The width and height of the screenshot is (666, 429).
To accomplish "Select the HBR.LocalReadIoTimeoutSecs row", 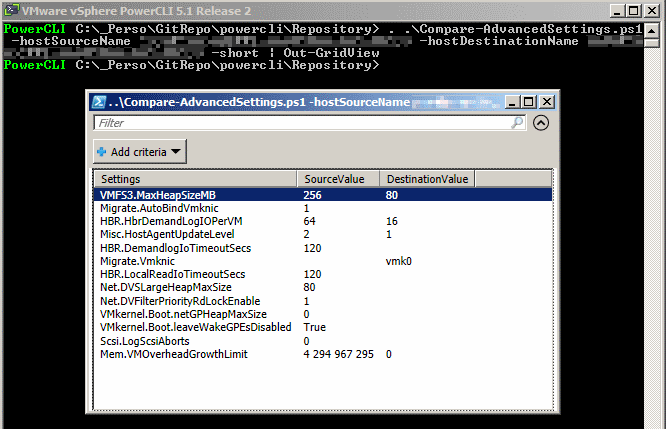I will (x=323, y=274).
